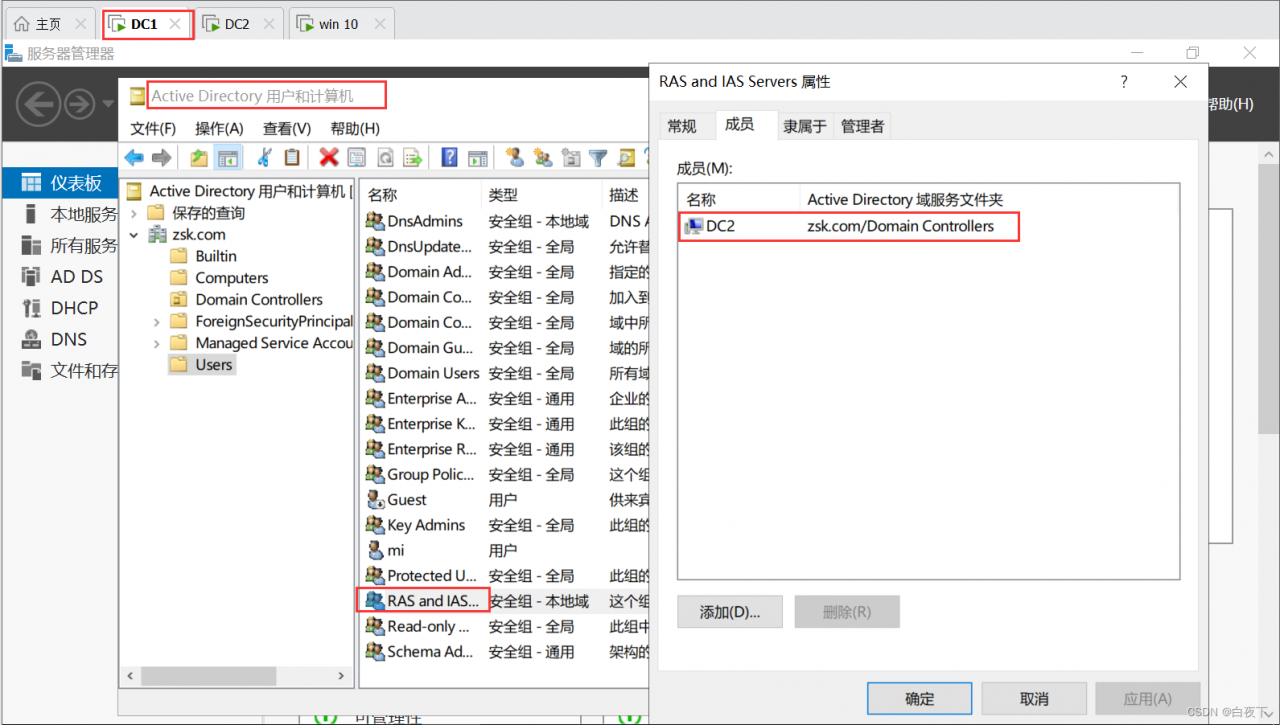
Task: Switch to the 隶属于 tab
Action: (805, 126)
